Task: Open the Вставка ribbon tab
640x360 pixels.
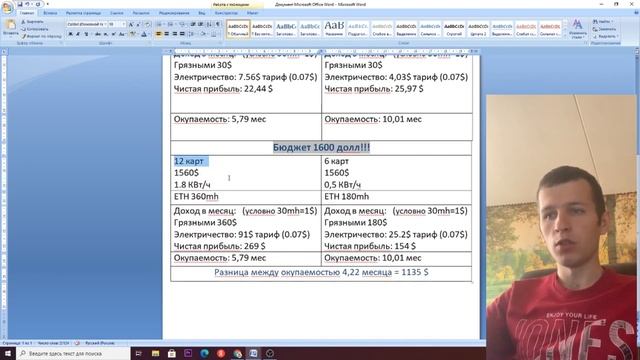Action: 50,13
